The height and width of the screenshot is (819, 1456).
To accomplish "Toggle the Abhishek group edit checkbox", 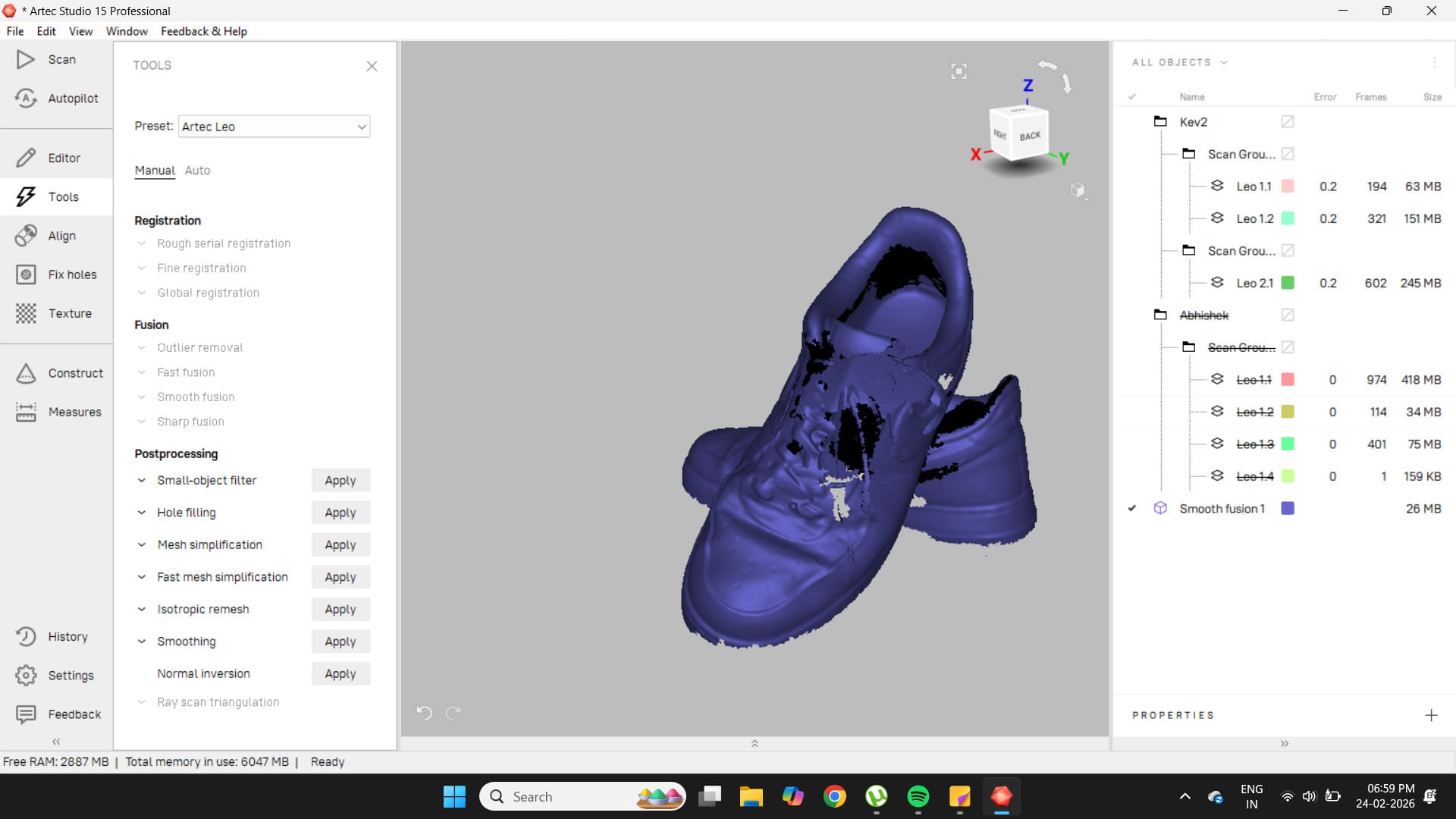I will 1288,315.
